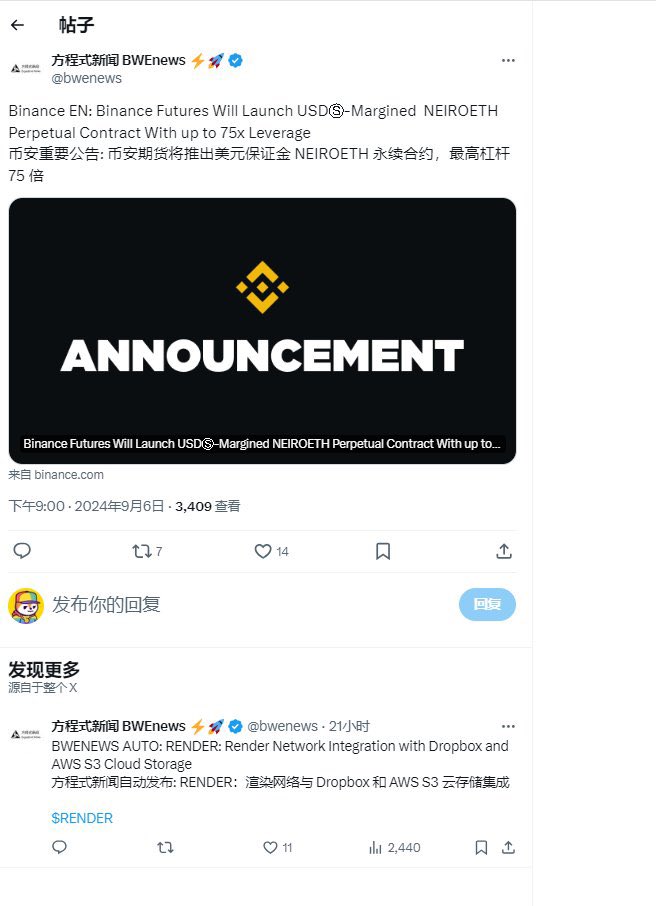Click the reply text field
Image resolution: width=656 pixels, height=906 pixels.
point(251,604)
